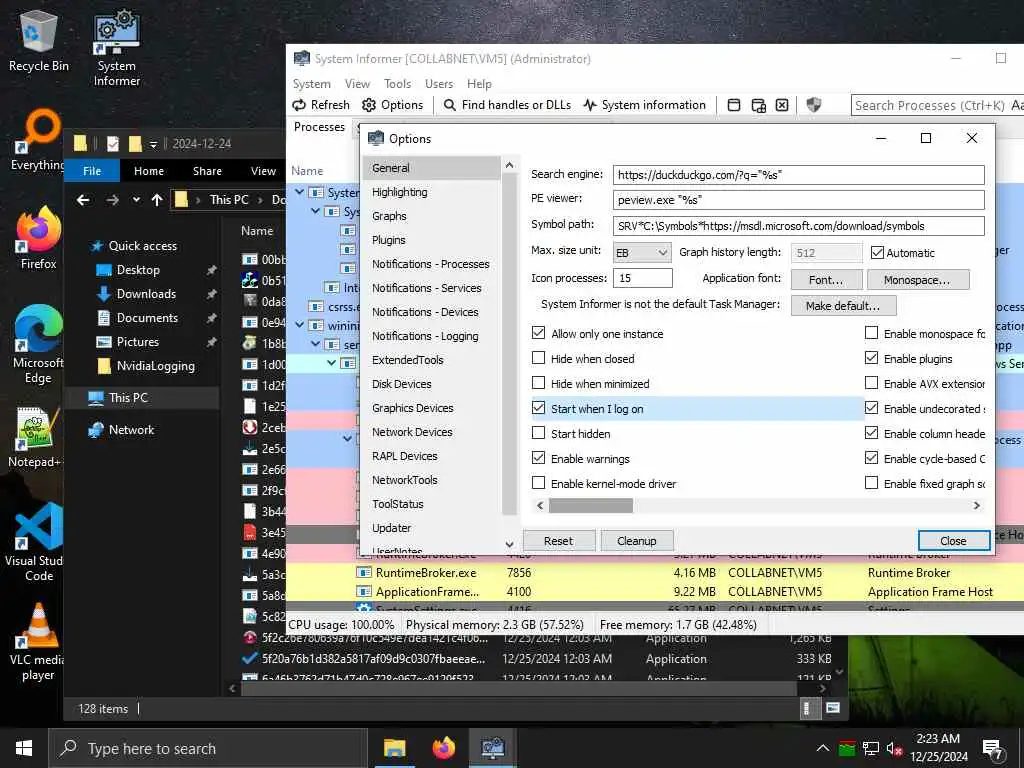The image size is (1024, 768).
Task: Click the network tray icon
Action: pos(871,748)
